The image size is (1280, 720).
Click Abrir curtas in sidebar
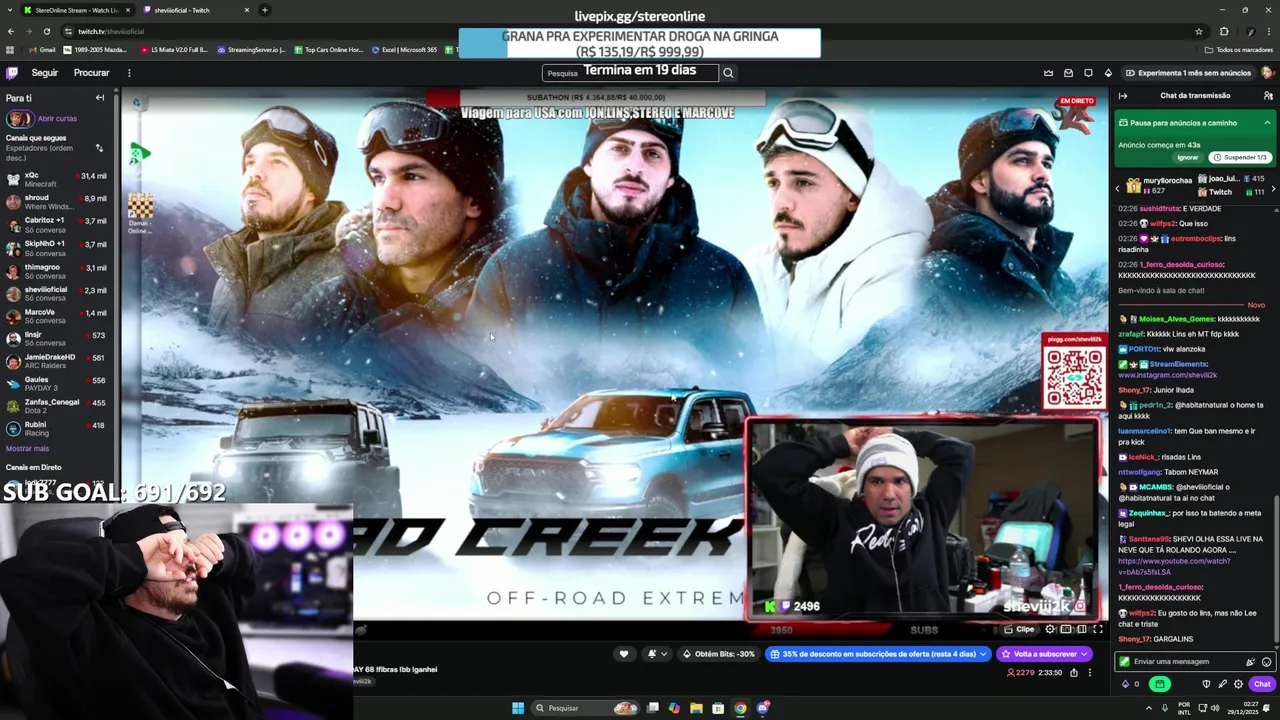pyautogui.click(x=57, y=119)
